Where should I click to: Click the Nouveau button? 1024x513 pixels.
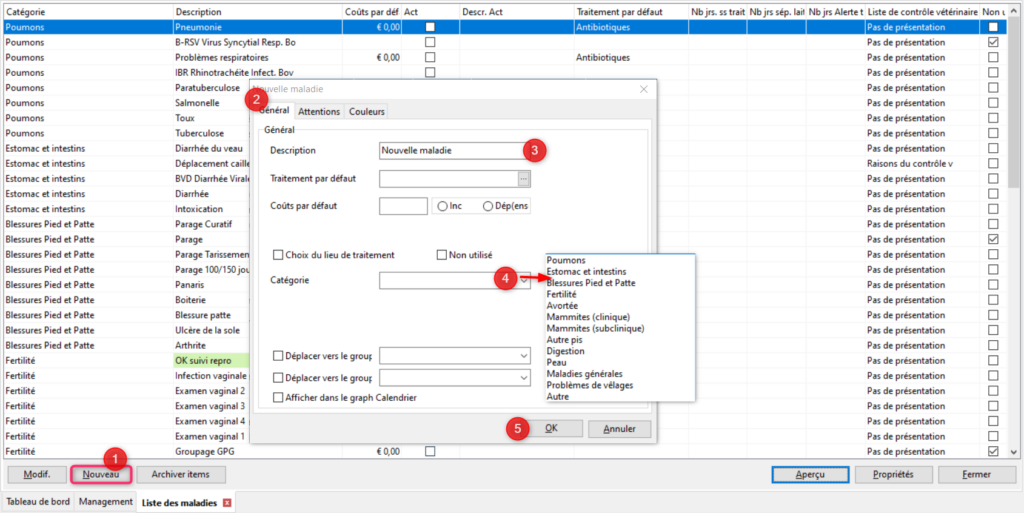[101, 474]
